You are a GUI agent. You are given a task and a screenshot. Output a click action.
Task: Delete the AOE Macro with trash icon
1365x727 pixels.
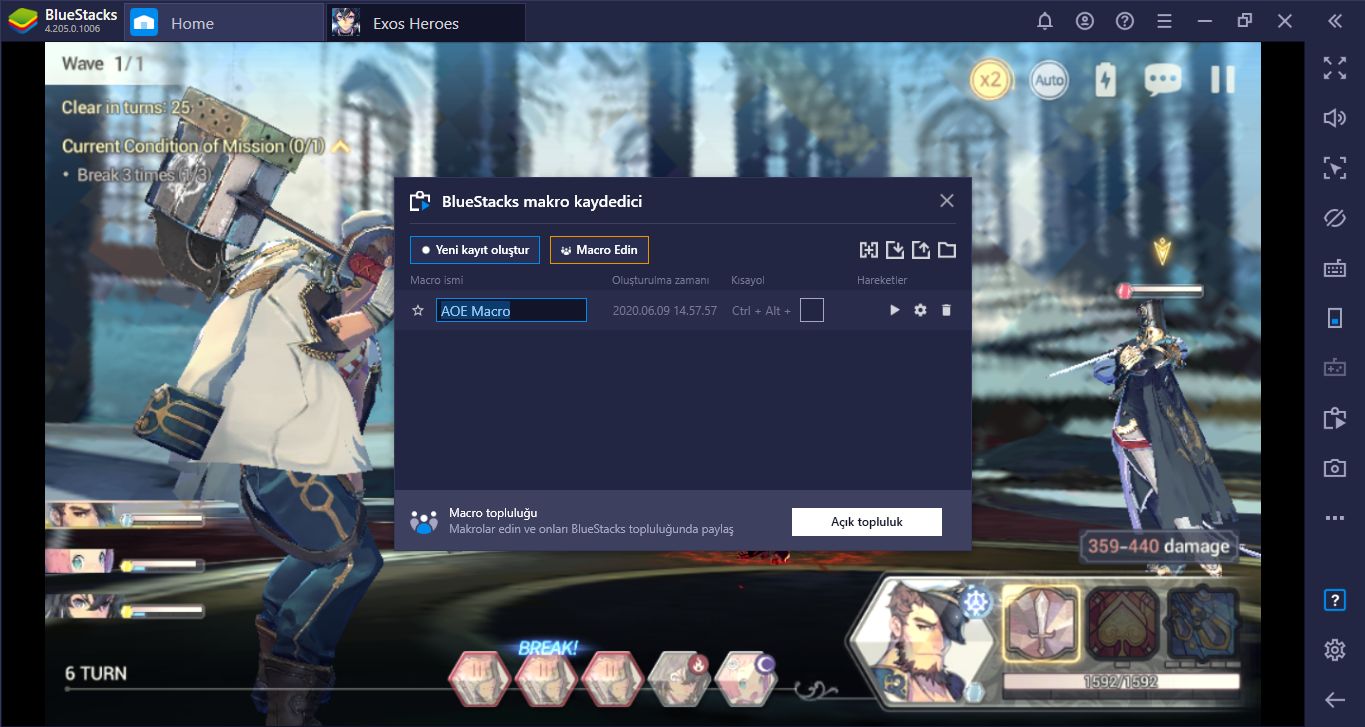(x=946, y=310)
